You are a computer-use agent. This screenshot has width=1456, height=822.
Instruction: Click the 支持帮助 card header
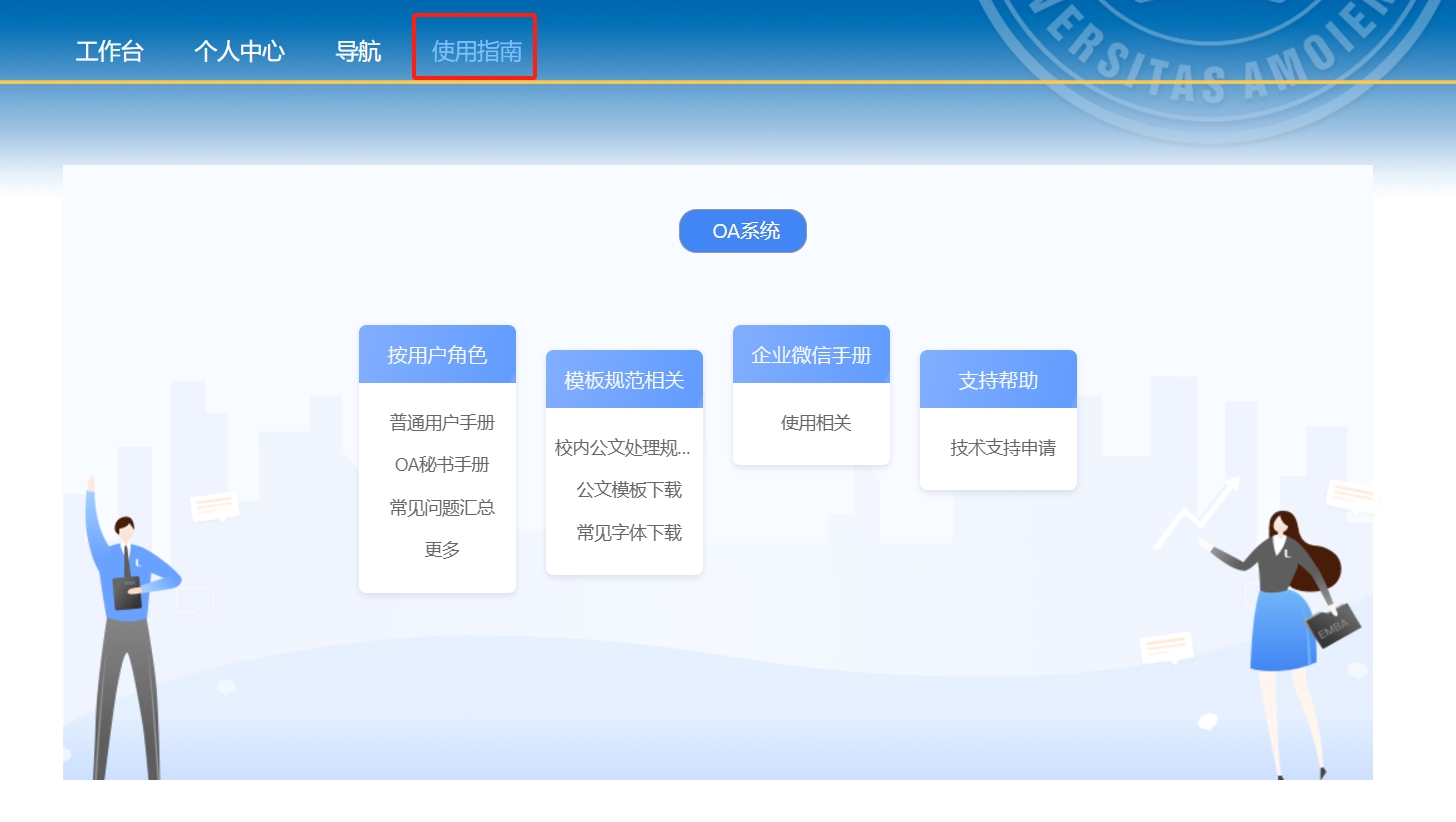click(998, 380)
